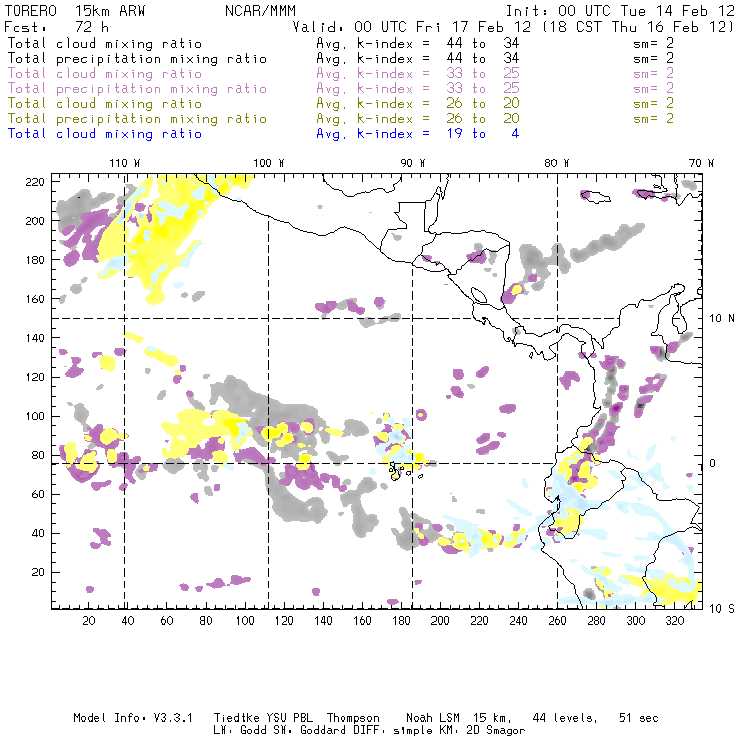Select the "Thompson" microphysics text
The height and width of the screenshot is (740, 740).
[353, 718]
